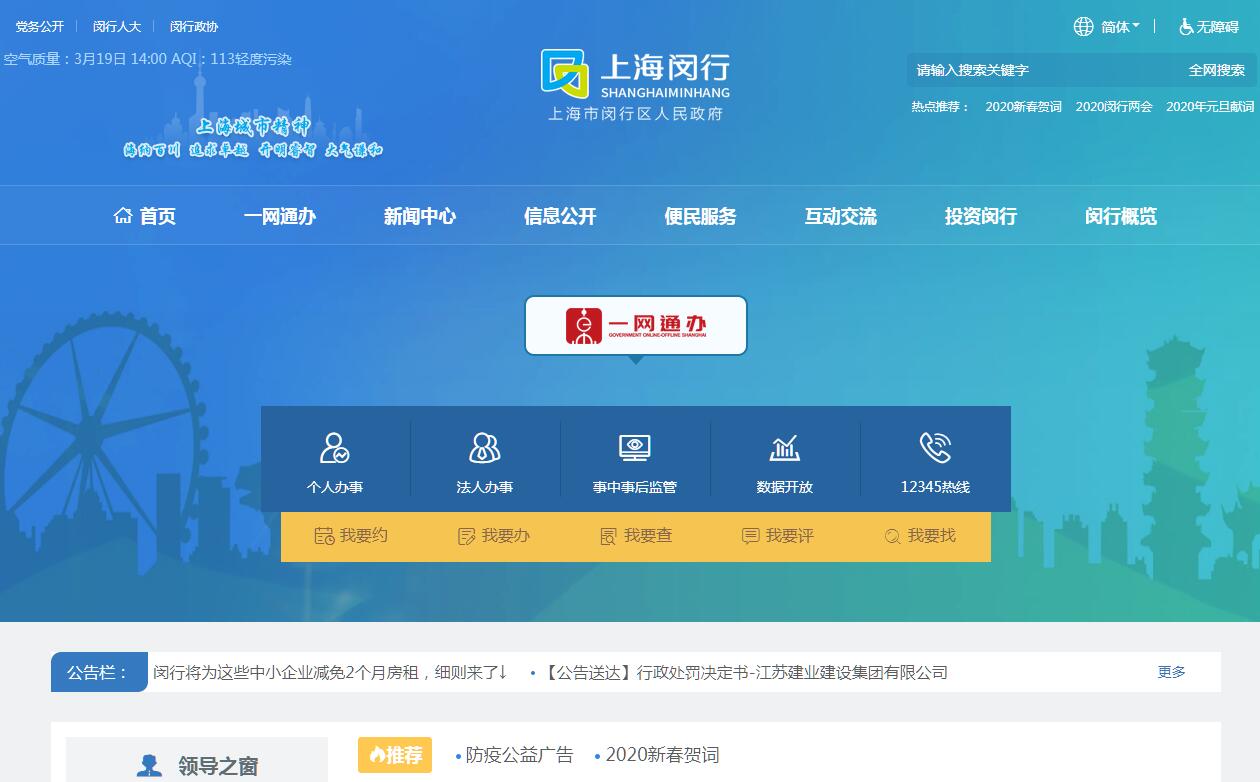
Task: Click the 个人办事 person icon
Action: [334, 448]
